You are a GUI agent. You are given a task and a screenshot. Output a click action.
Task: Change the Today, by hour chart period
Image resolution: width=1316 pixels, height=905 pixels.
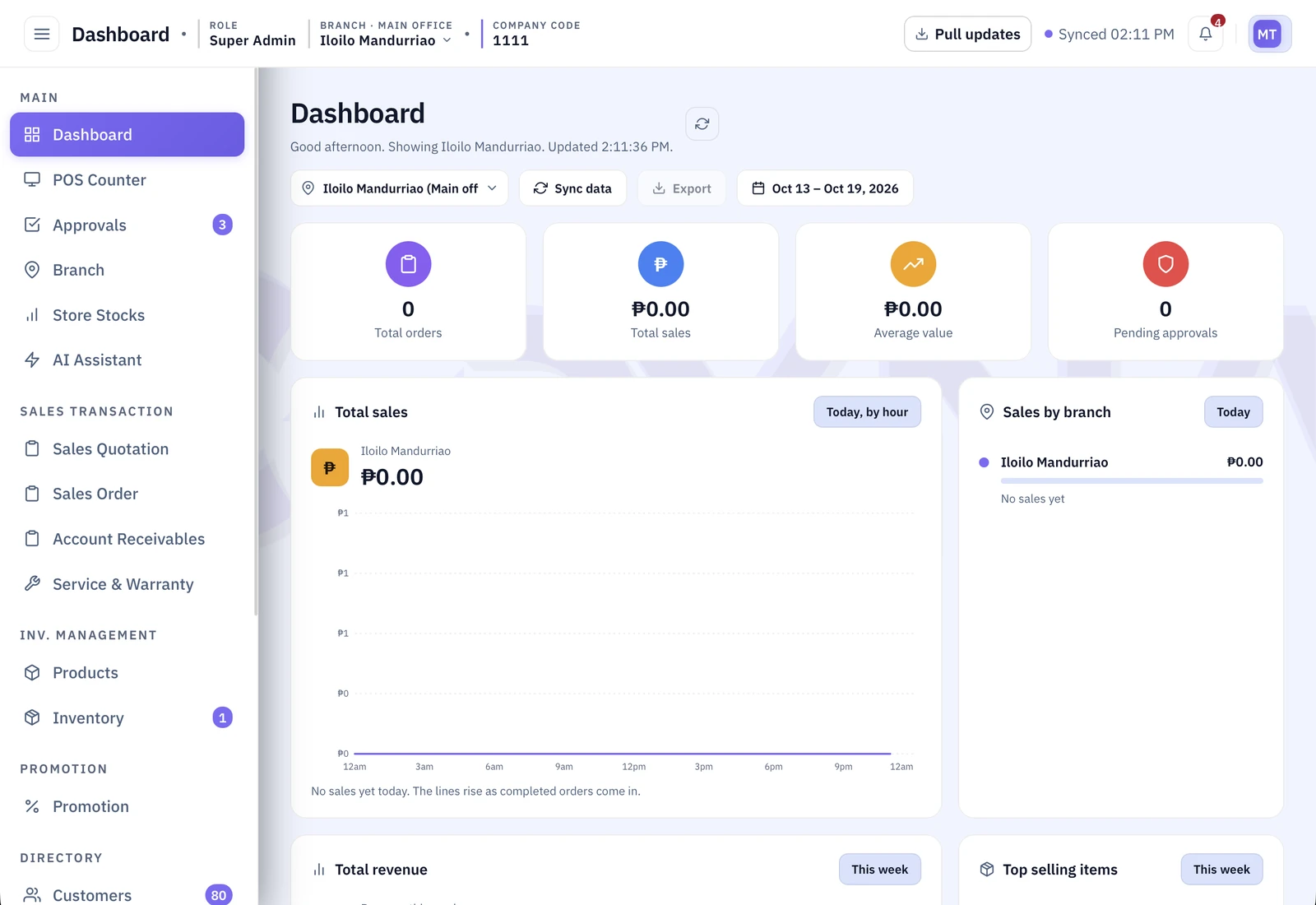coord(867,412)
